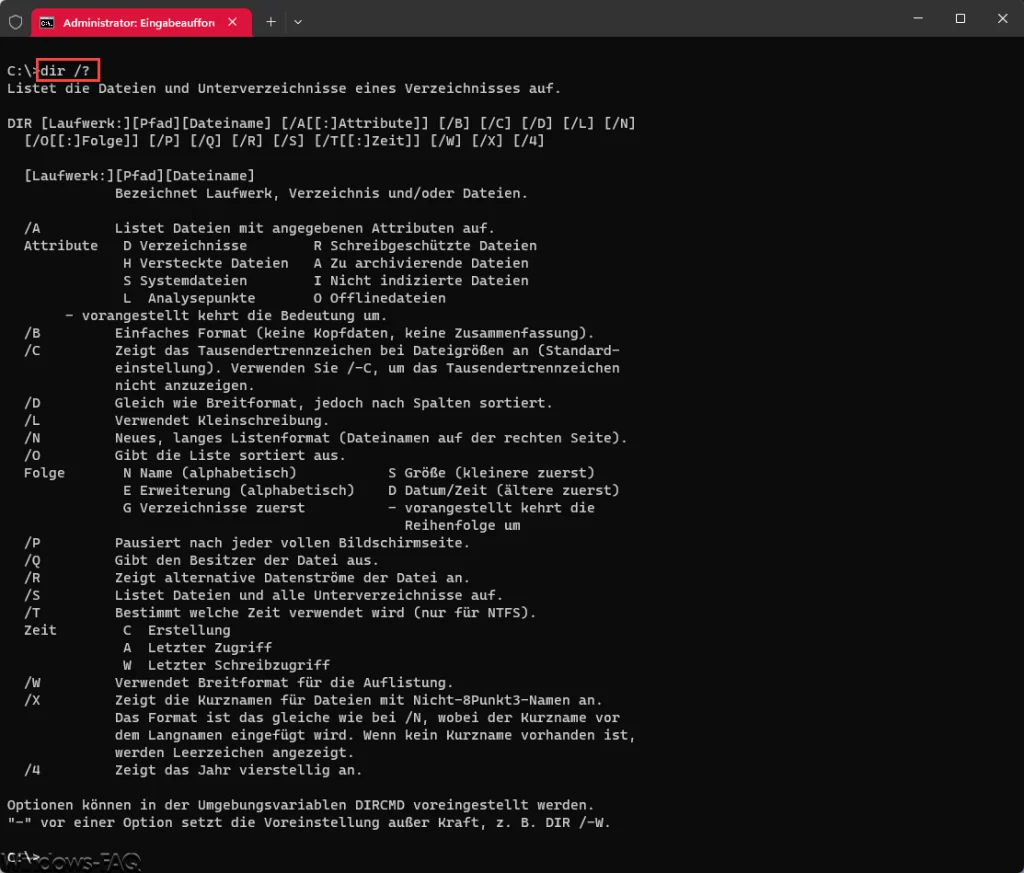
Task: Open a new terminal tab with plus
Action: click(x=271, y=22)
